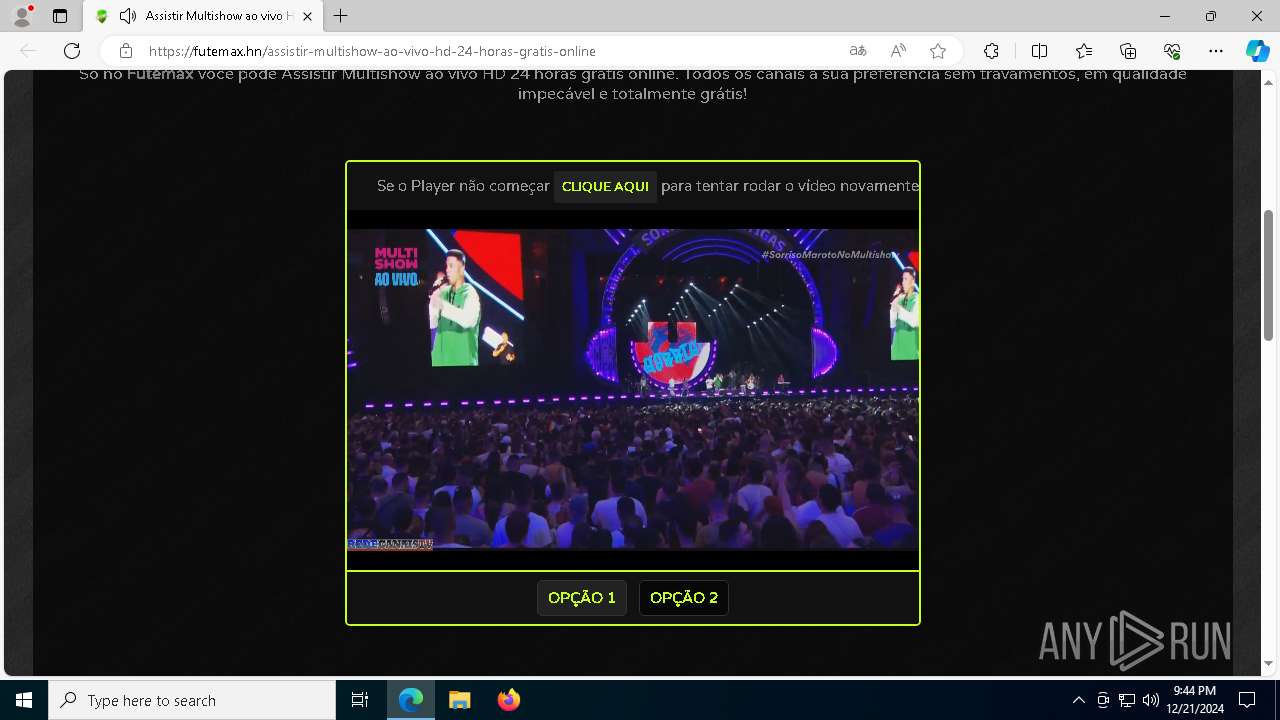Select OPÇÃO 1 player source

pos(582,598)
